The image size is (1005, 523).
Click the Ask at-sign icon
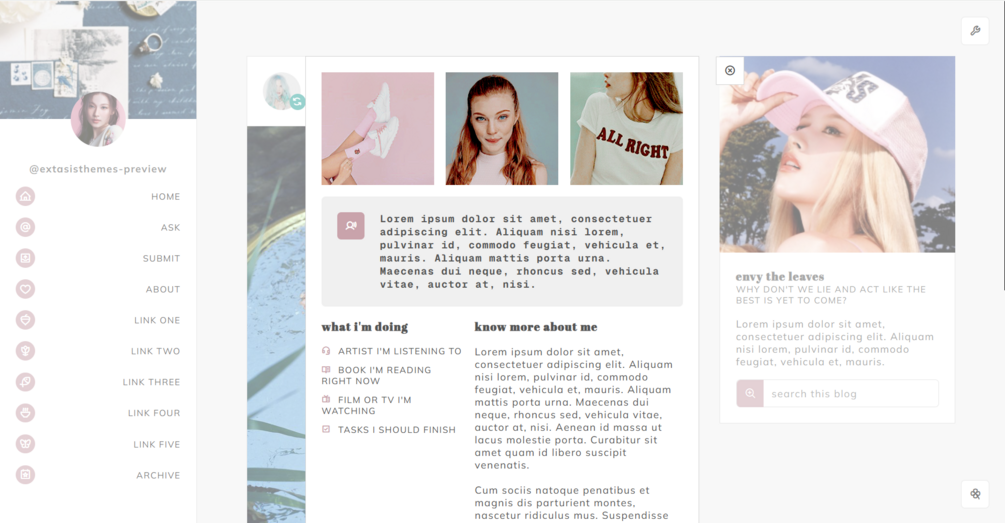click(x=25, y=227)
